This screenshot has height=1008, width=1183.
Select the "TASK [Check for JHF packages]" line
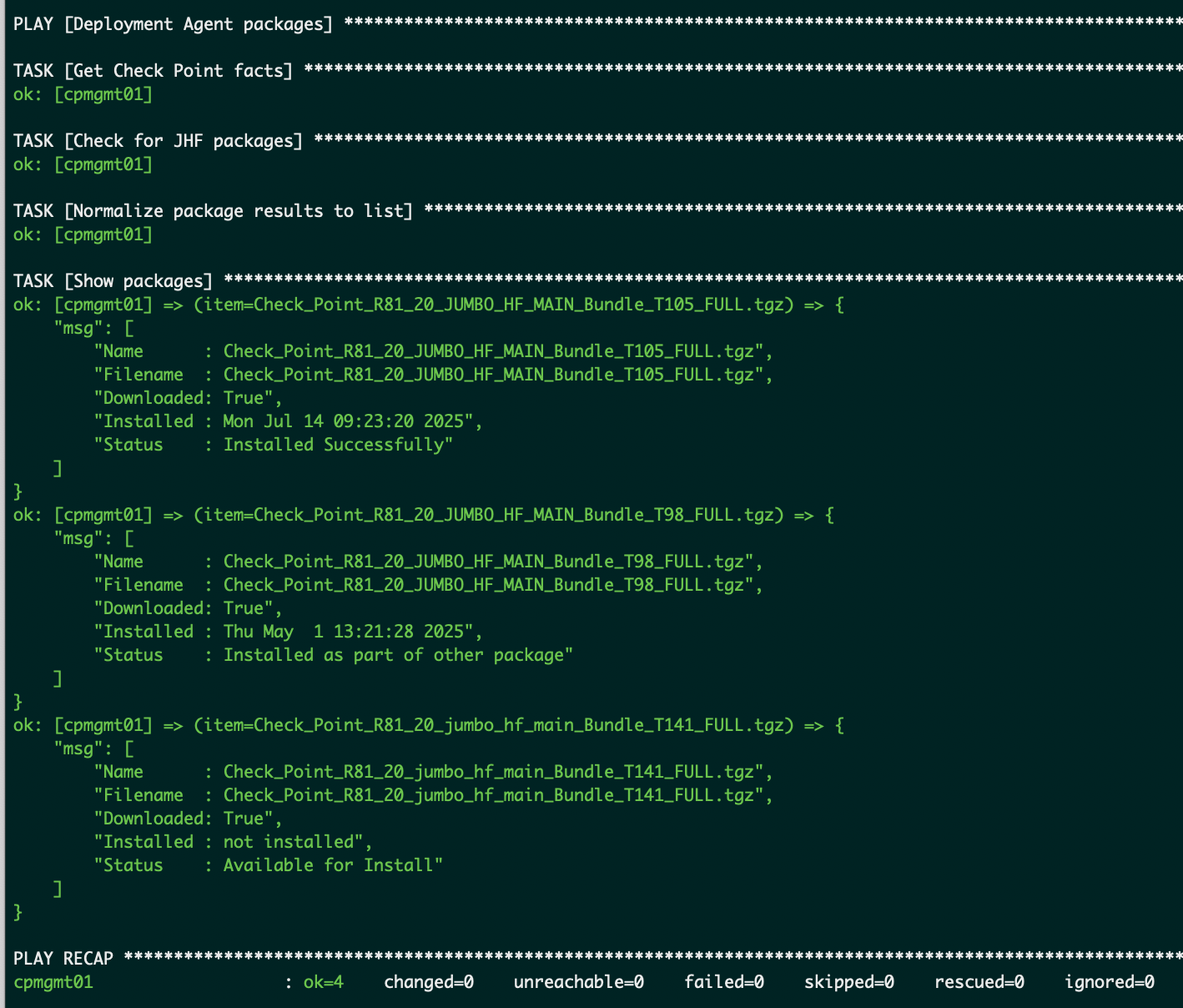(x=597, y=141)
